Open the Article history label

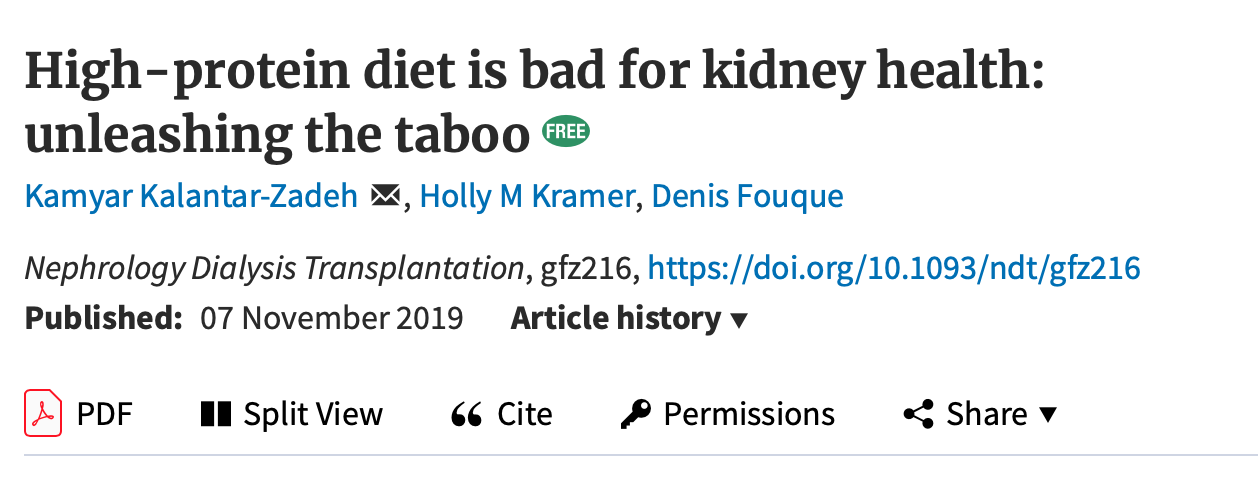tap(616, 319)
